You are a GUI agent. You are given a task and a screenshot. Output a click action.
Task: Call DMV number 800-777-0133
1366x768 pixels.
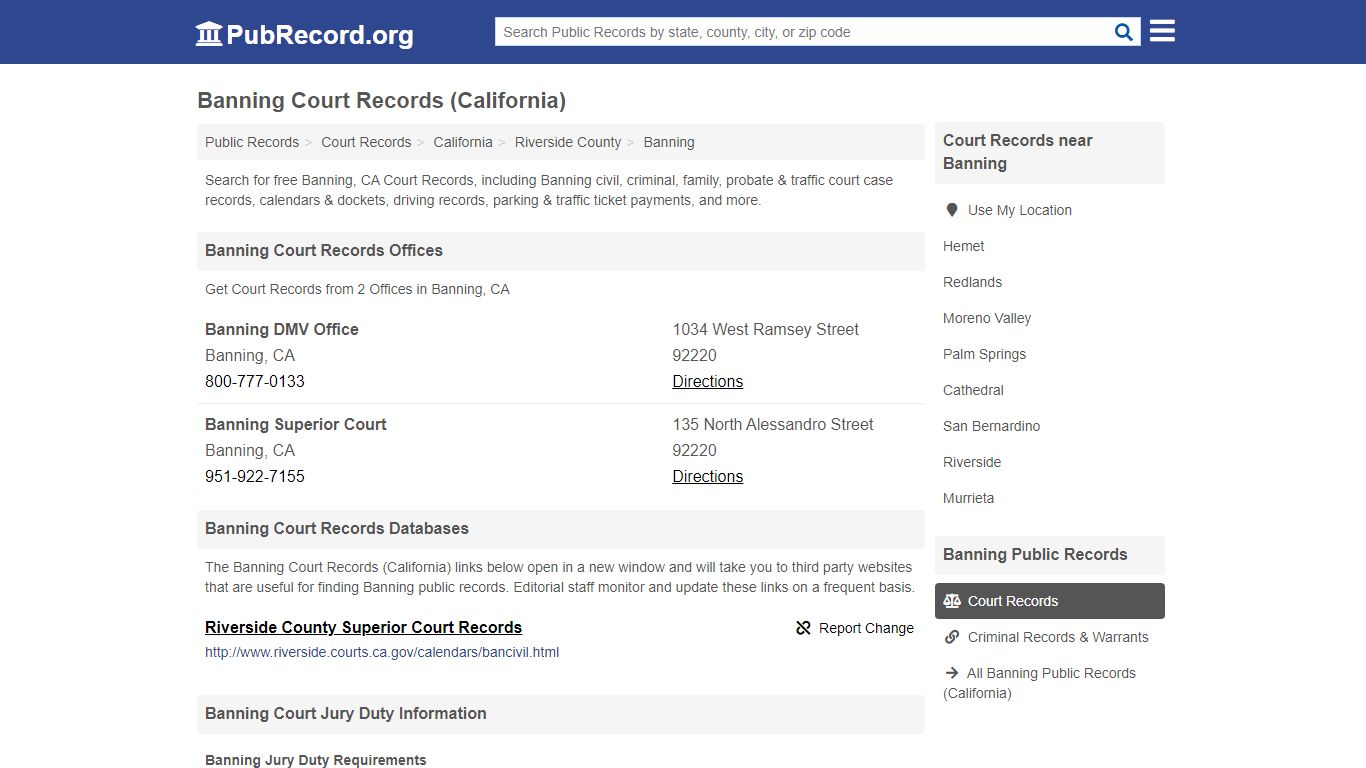(255, 381)
